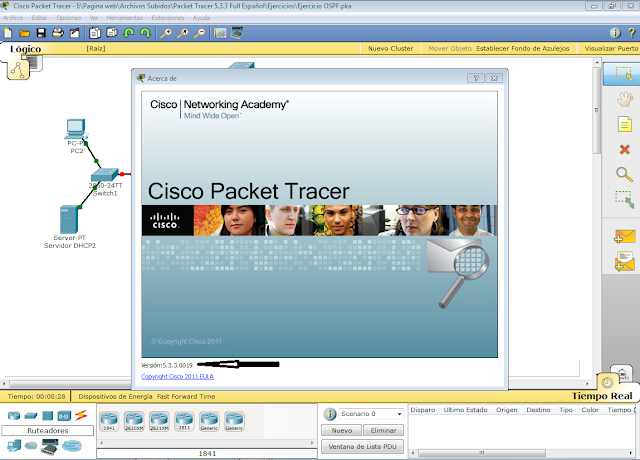The height and width of the screenshot is (460, 640).
Task: Click the Paste toolbar icon
Action: (x=111, y=33)
